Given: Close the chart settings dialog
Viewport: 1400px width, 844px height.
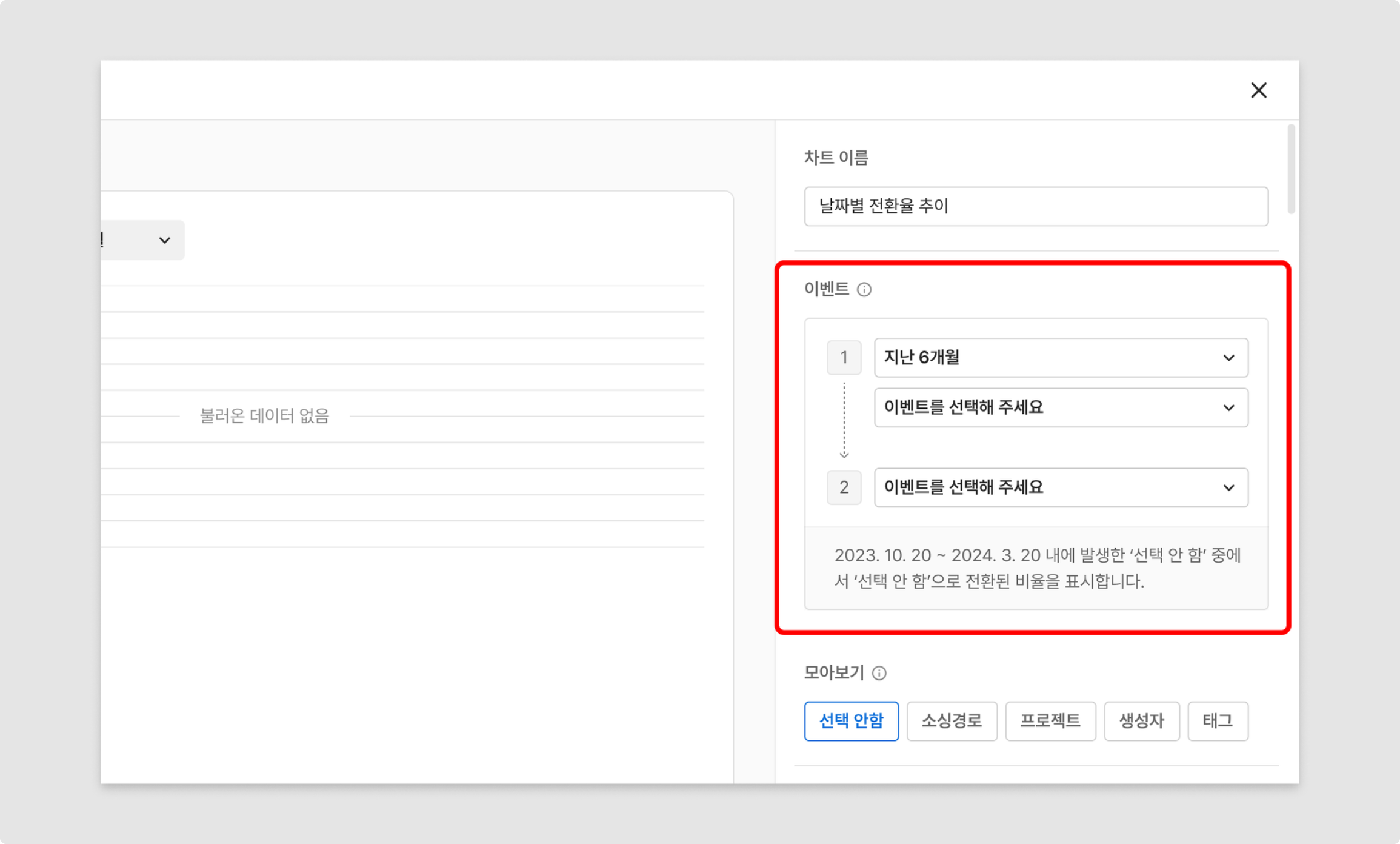Looking at the screenshot, I should pos(1258,90).
